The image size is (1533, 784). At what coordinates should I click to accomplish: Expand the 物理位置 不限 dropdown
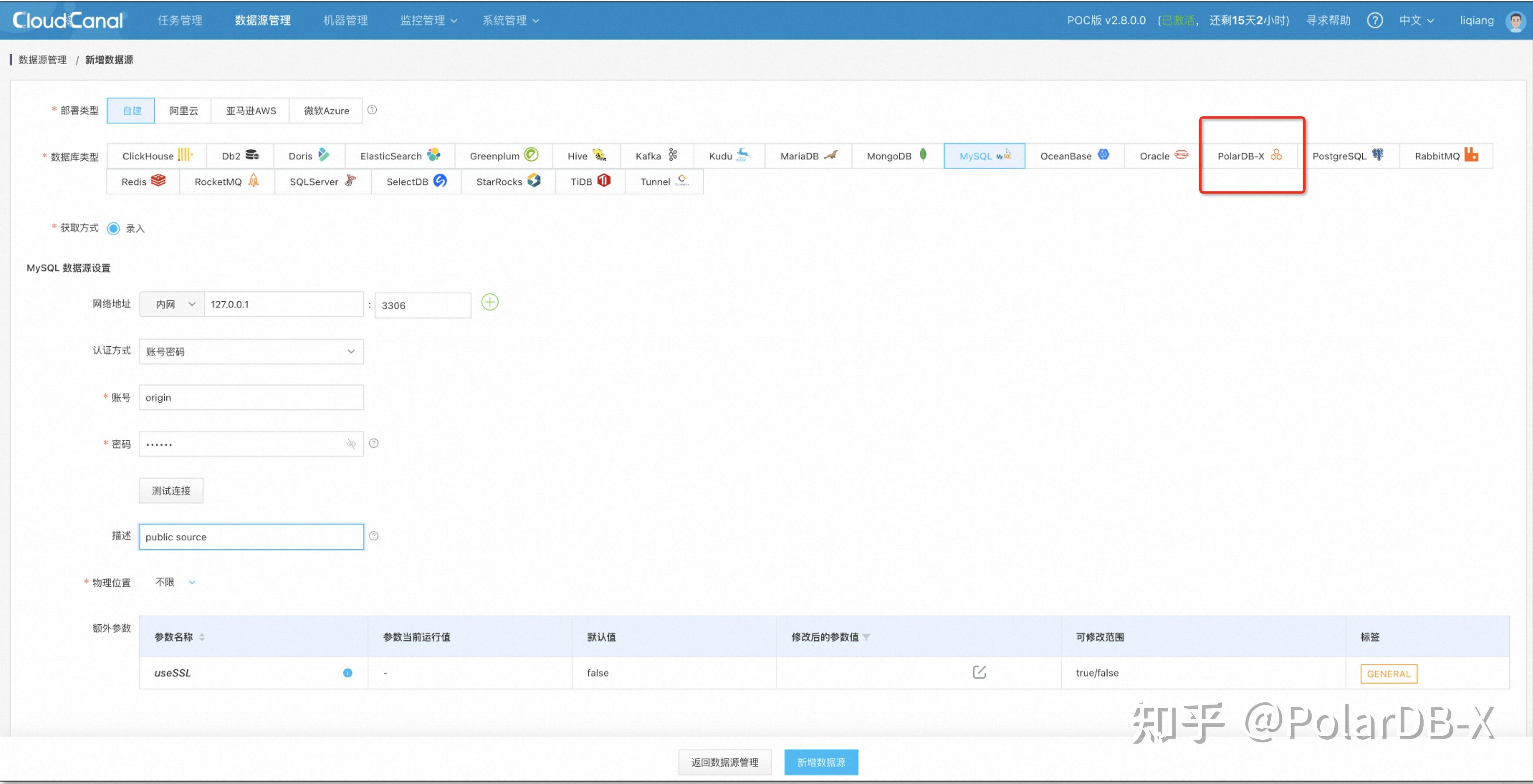175,582
